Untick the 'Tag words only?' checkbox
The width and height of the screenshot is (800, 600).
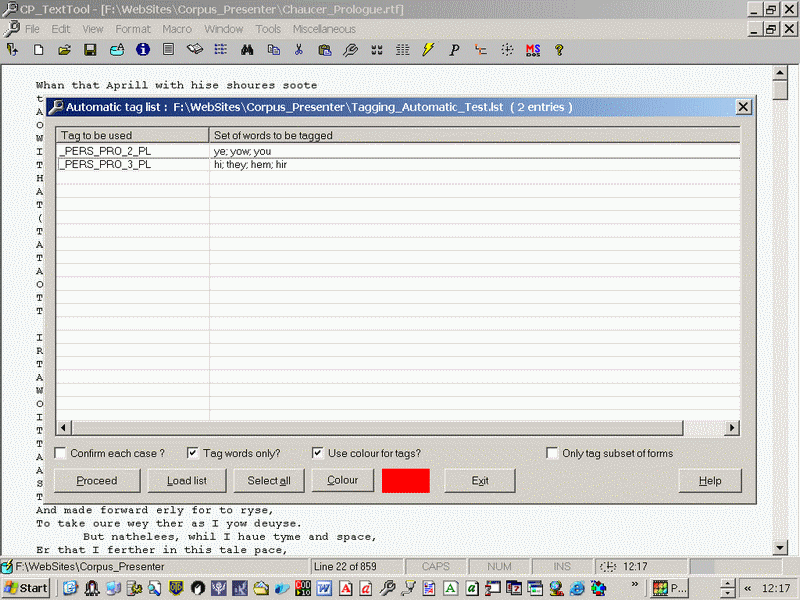pyautogui.click(x=195, y=453)
